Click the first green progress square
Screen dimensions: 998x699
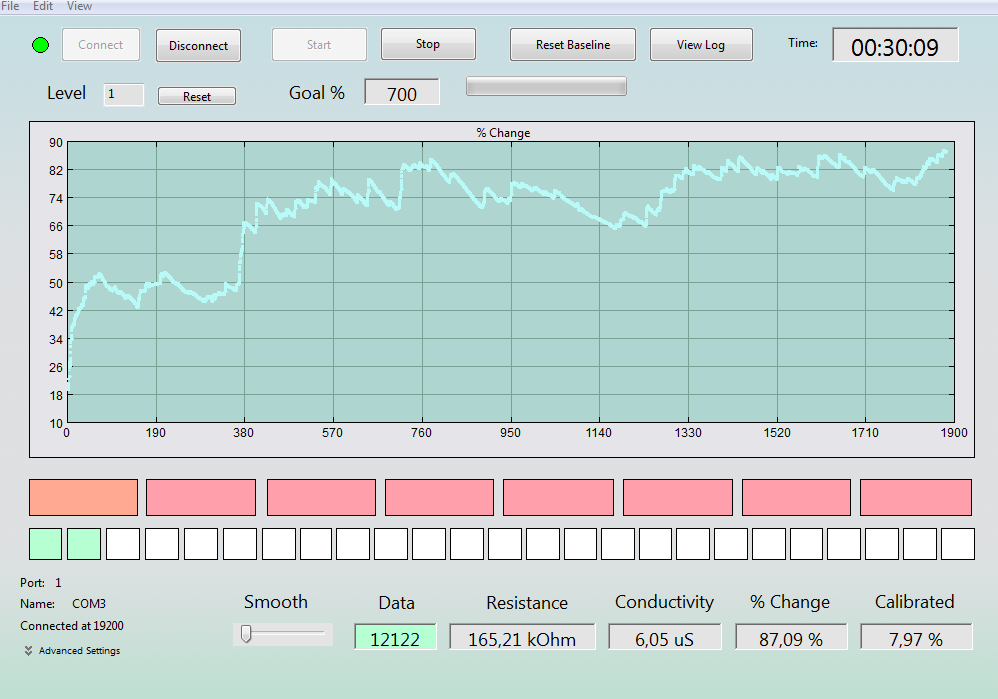click(46, 544)
